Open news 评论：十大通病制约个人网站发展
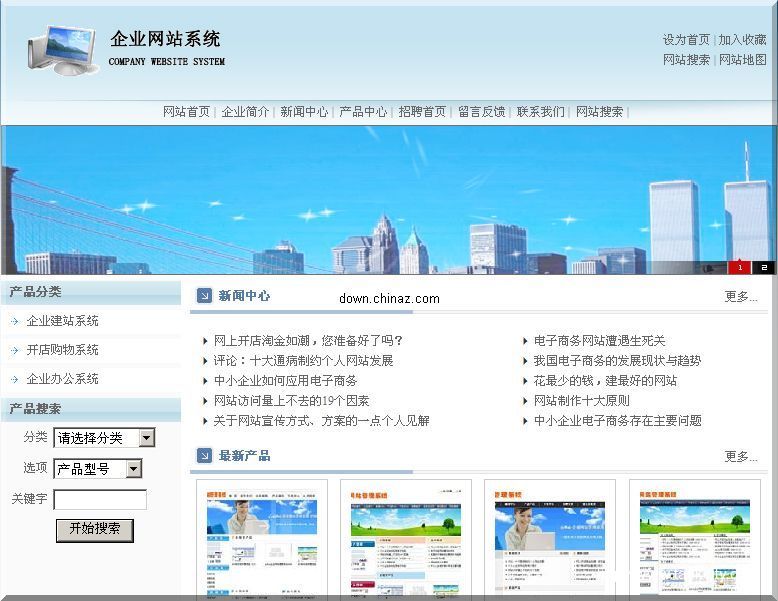Image resolution: width=778 pixels, height=601 pixels. click(x=303, y=361)
